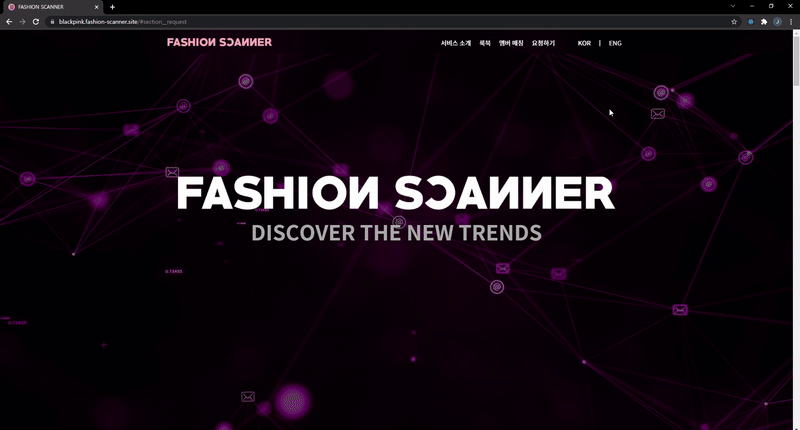Viewport: 800px width, 430px height.
Task: Open the Chrome three-dot menu
Action: point(790,22)
